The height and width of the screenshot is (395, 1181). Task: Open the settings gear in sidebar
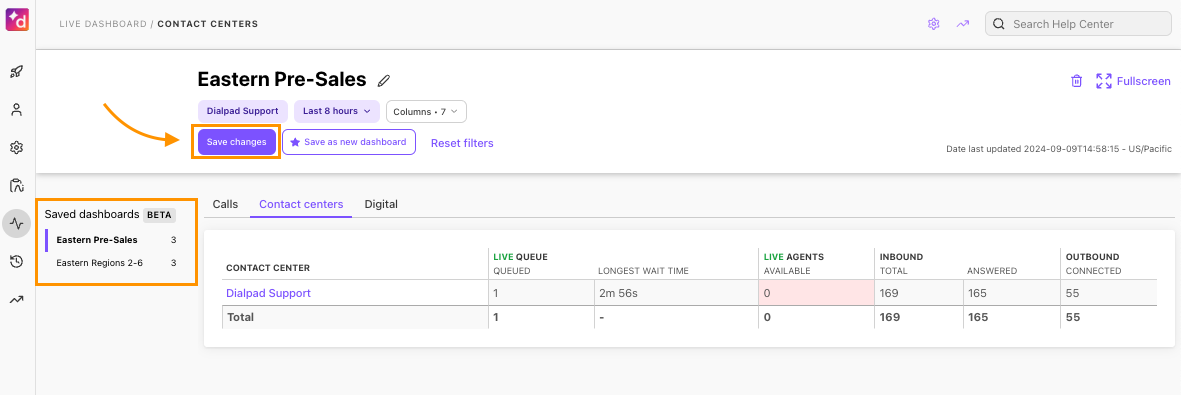17,148
